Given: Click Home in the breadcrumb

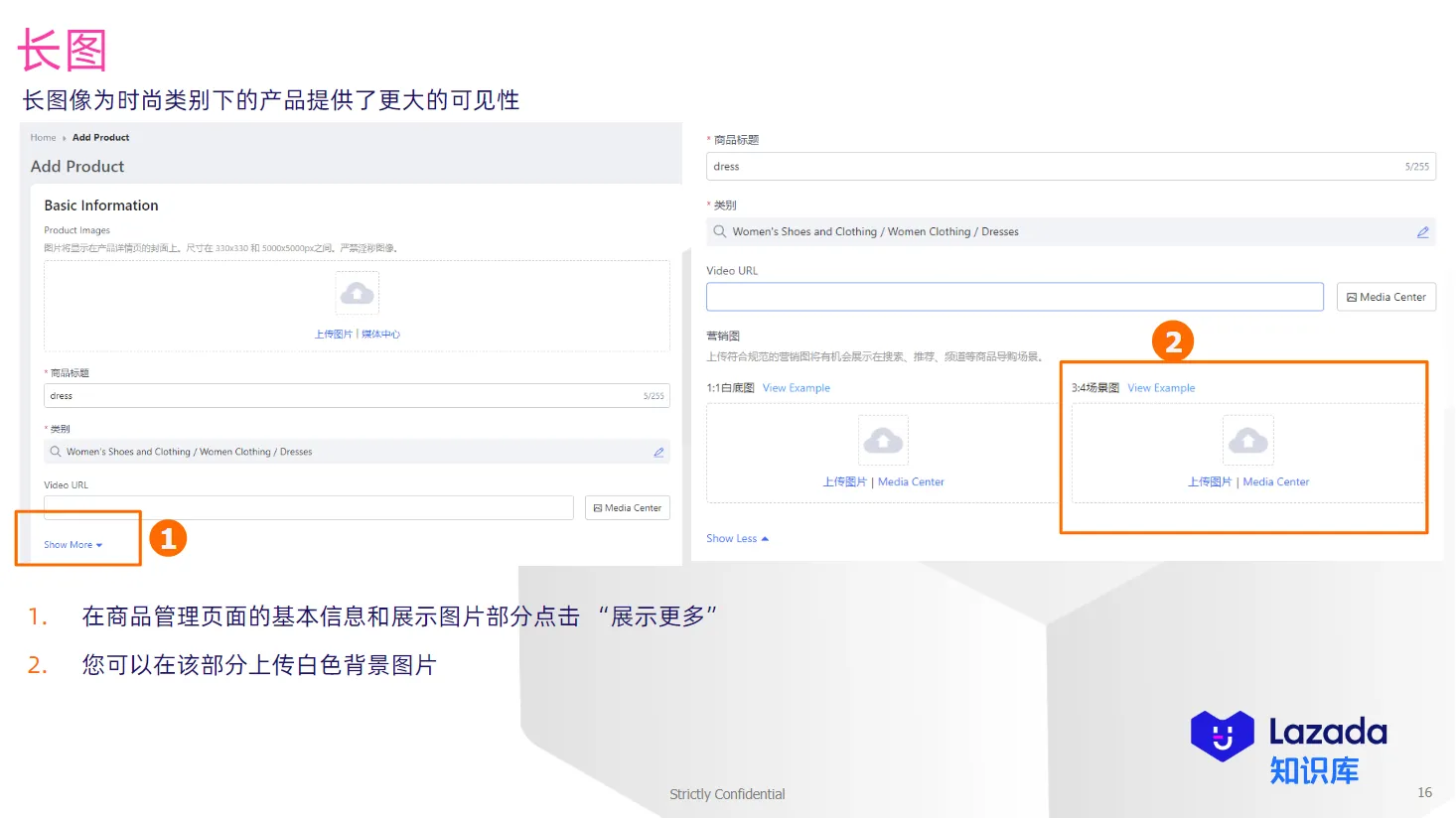Looking at the screenshot, I should (43, 137).
